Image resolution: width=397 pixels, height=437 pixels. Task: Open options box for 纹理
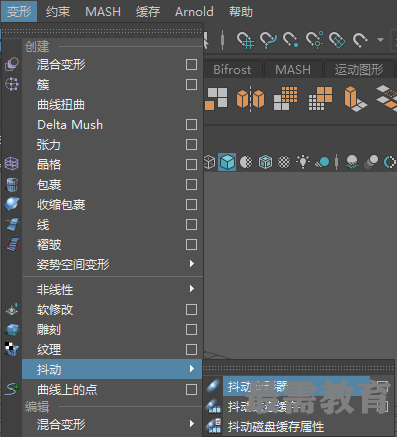191,350
